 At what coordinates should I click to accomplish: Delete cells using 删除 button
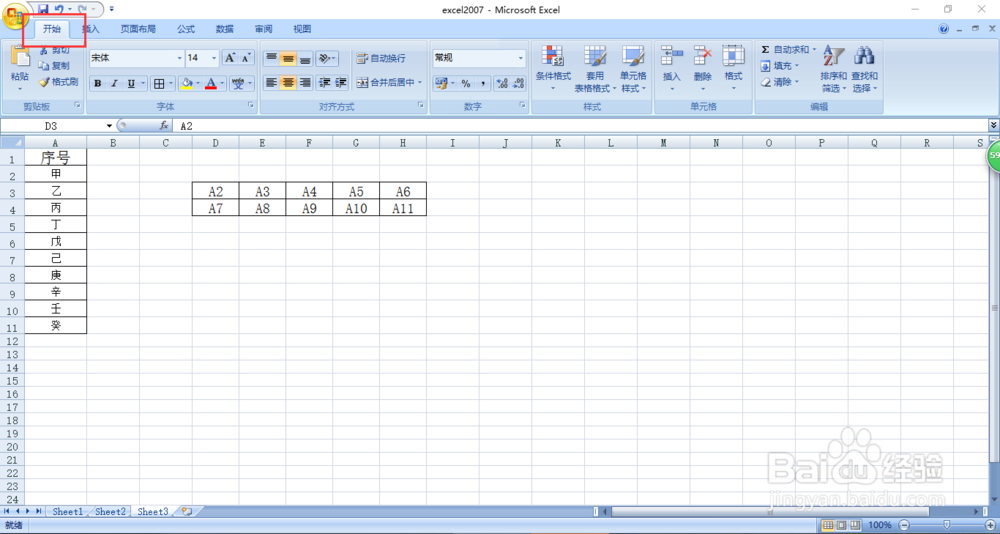coord(703,69)
